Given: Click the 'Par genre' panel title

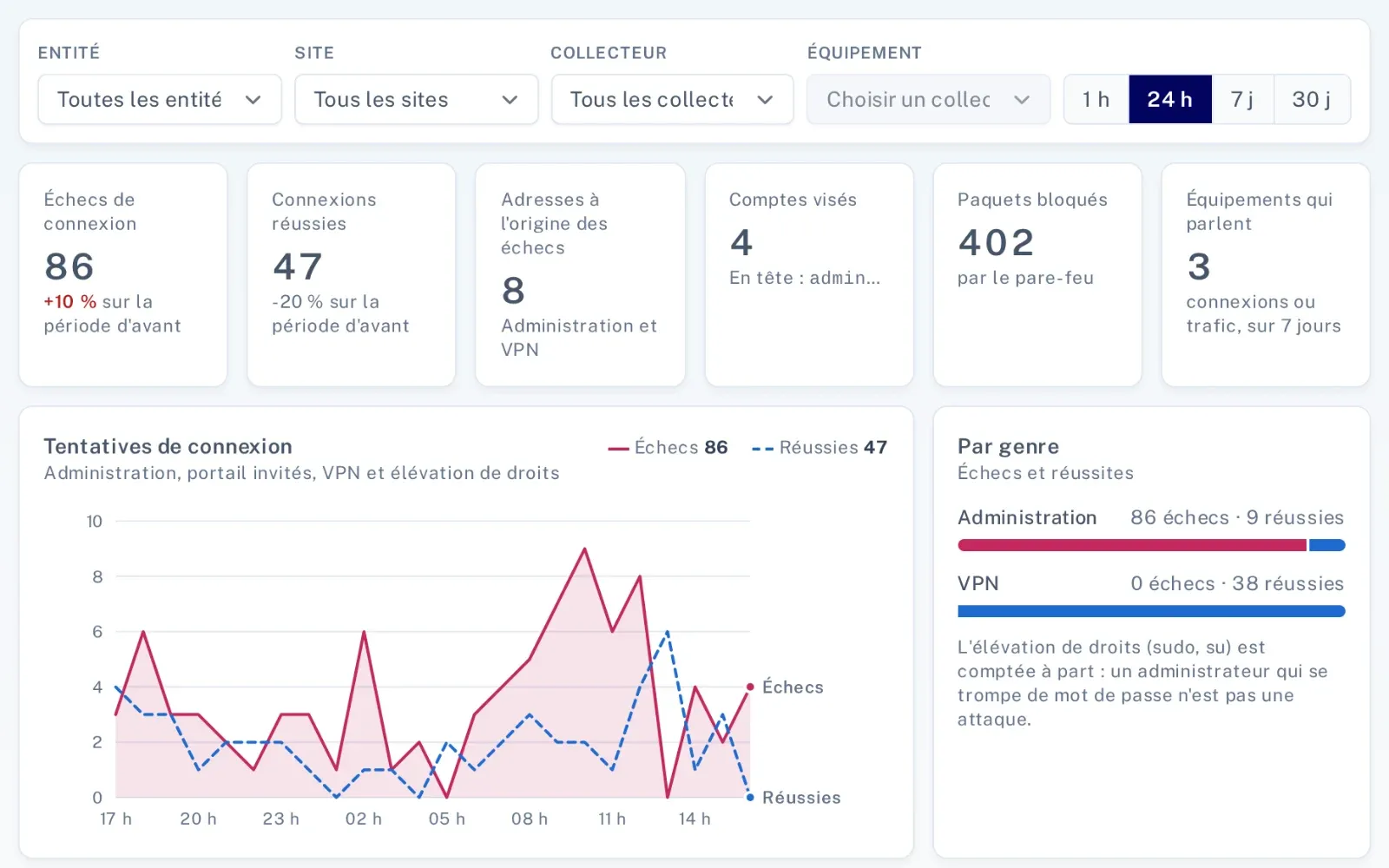Looking at the screenshot, I should (x=1008, y=447).
